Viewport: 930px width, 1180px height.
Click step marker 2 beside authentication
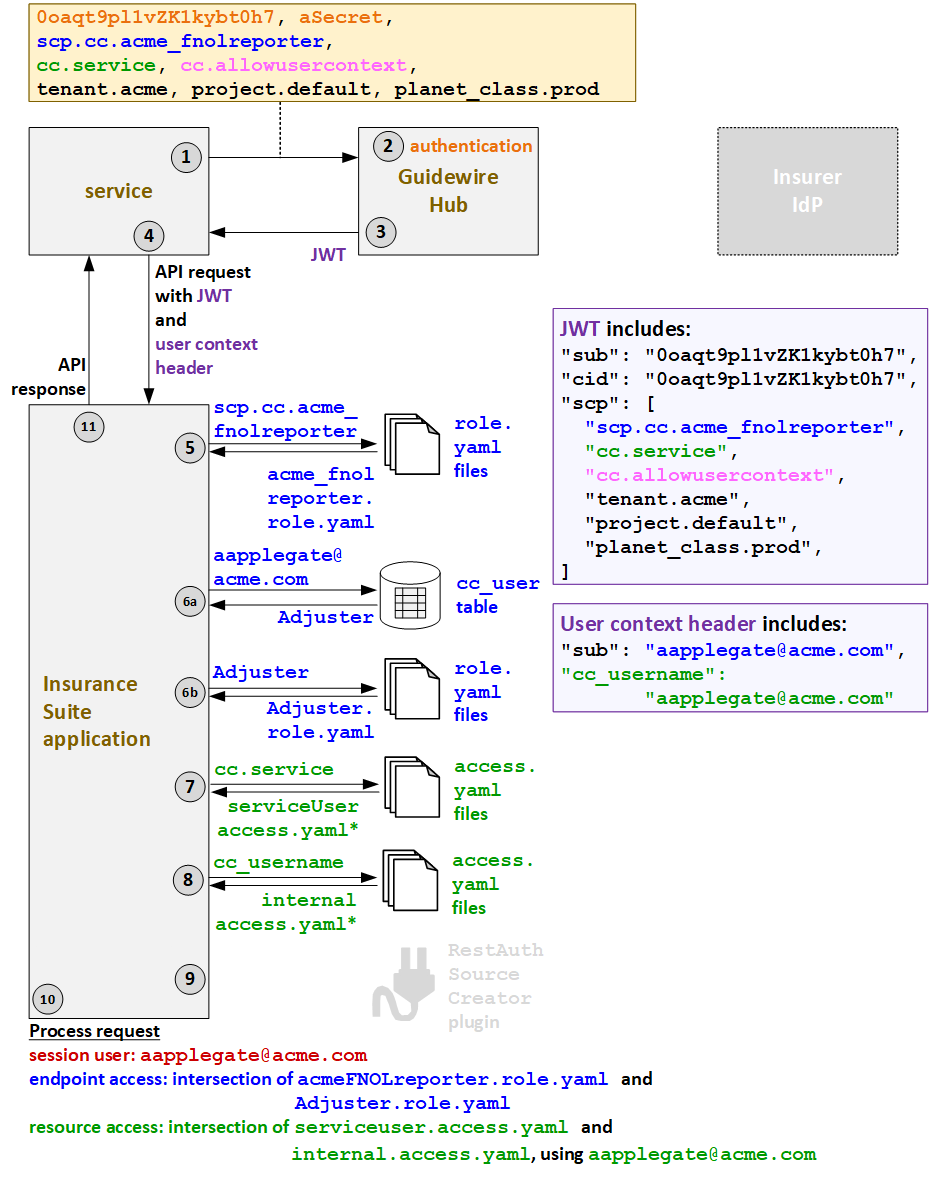pos(387,146)
